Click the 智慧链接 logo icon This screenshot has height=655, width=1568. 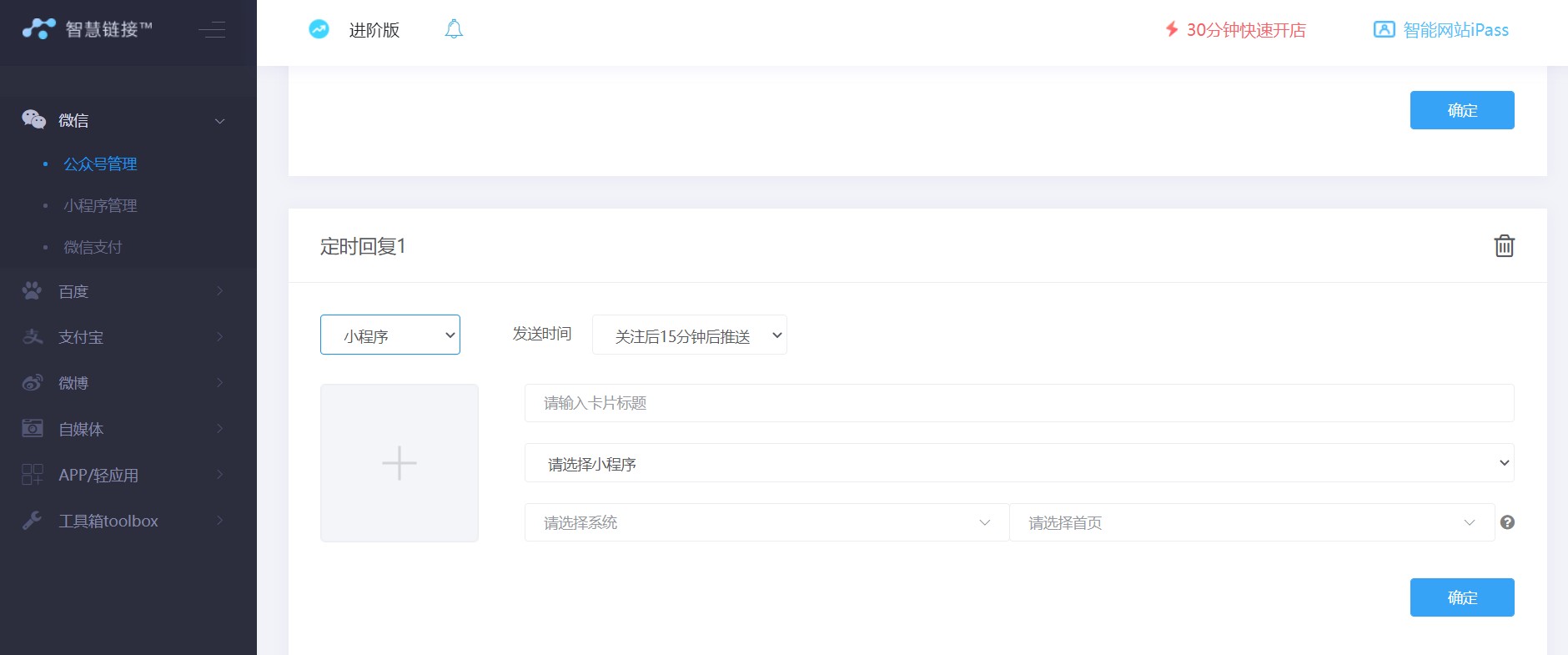(38, 28)
